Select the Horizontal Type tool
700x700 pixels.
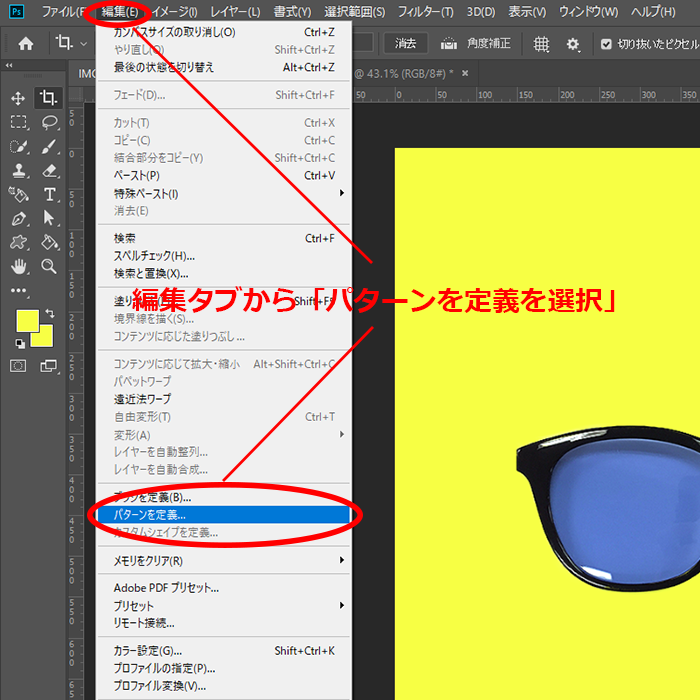tap(49, 194)
